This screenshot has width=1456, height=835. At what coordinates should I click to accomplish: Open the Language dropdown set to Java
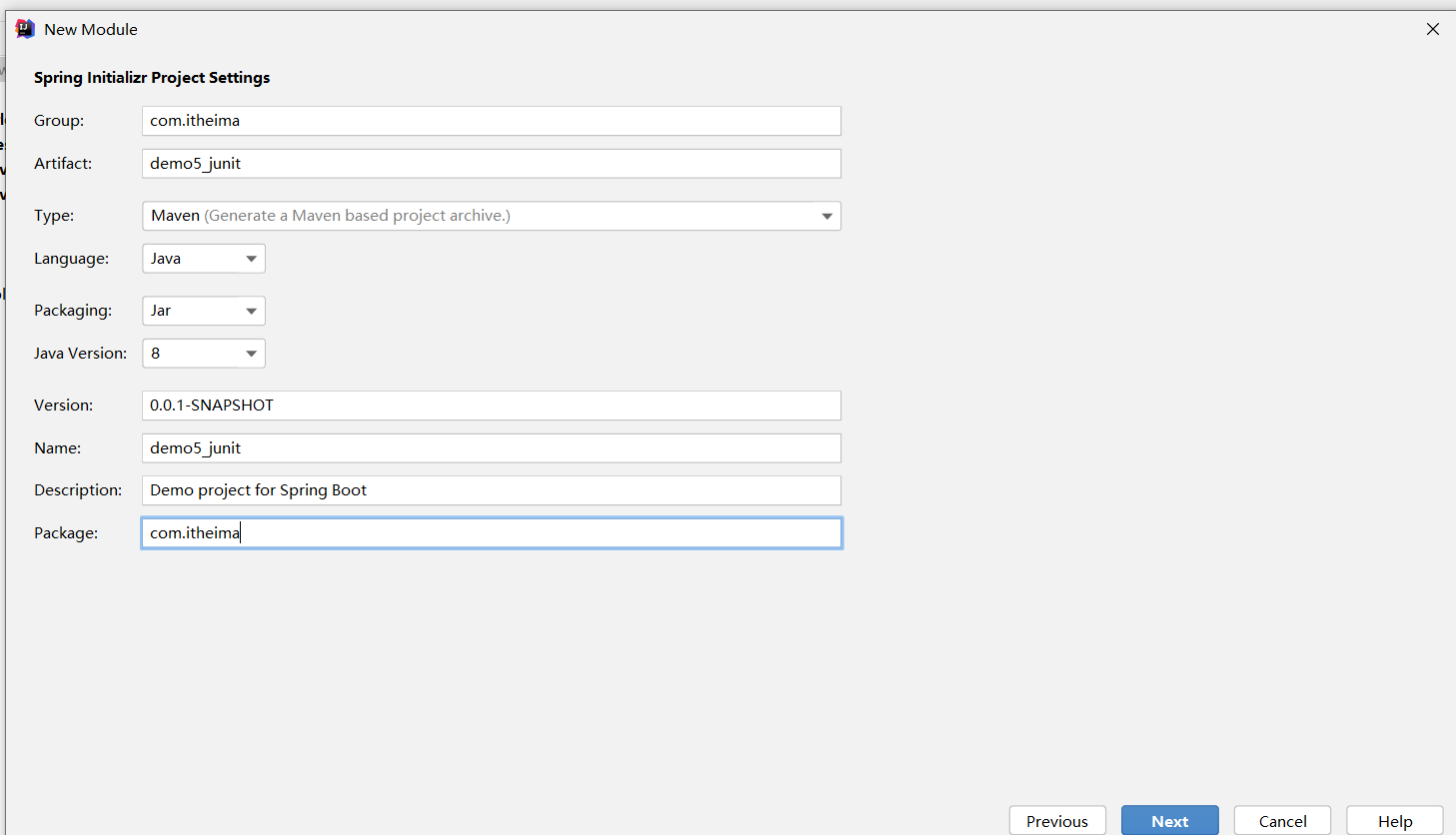(204, 259)
